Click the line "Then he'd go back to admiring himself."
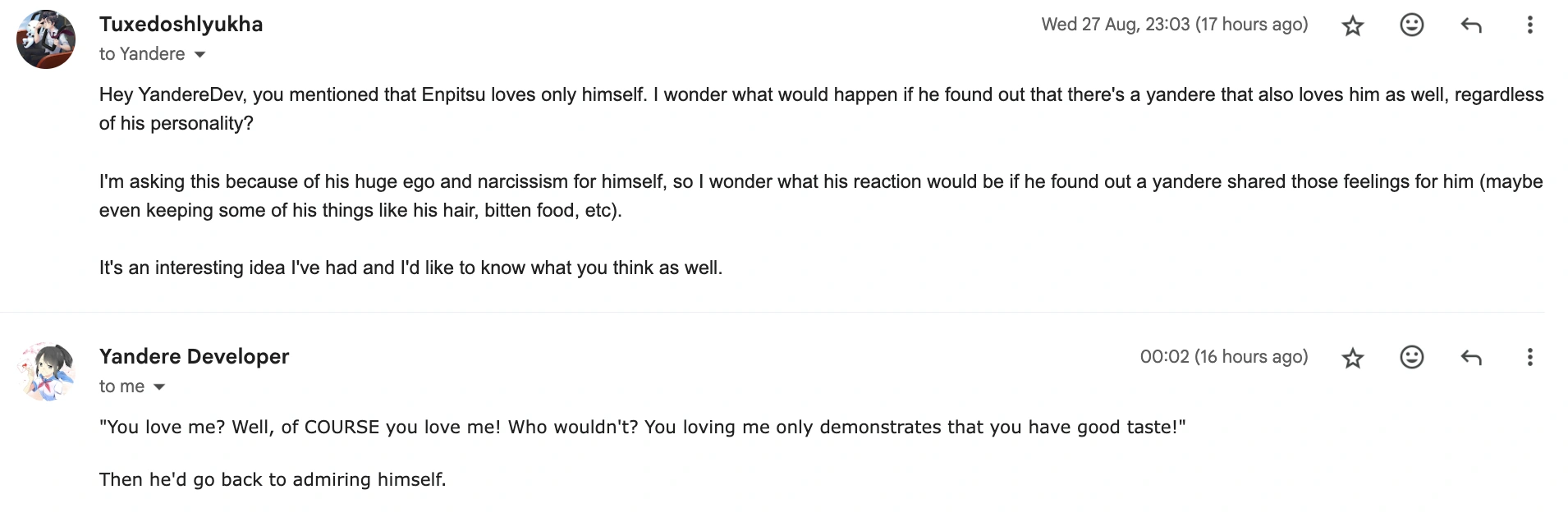1568x517 pixels. click(x=273, y=480)
